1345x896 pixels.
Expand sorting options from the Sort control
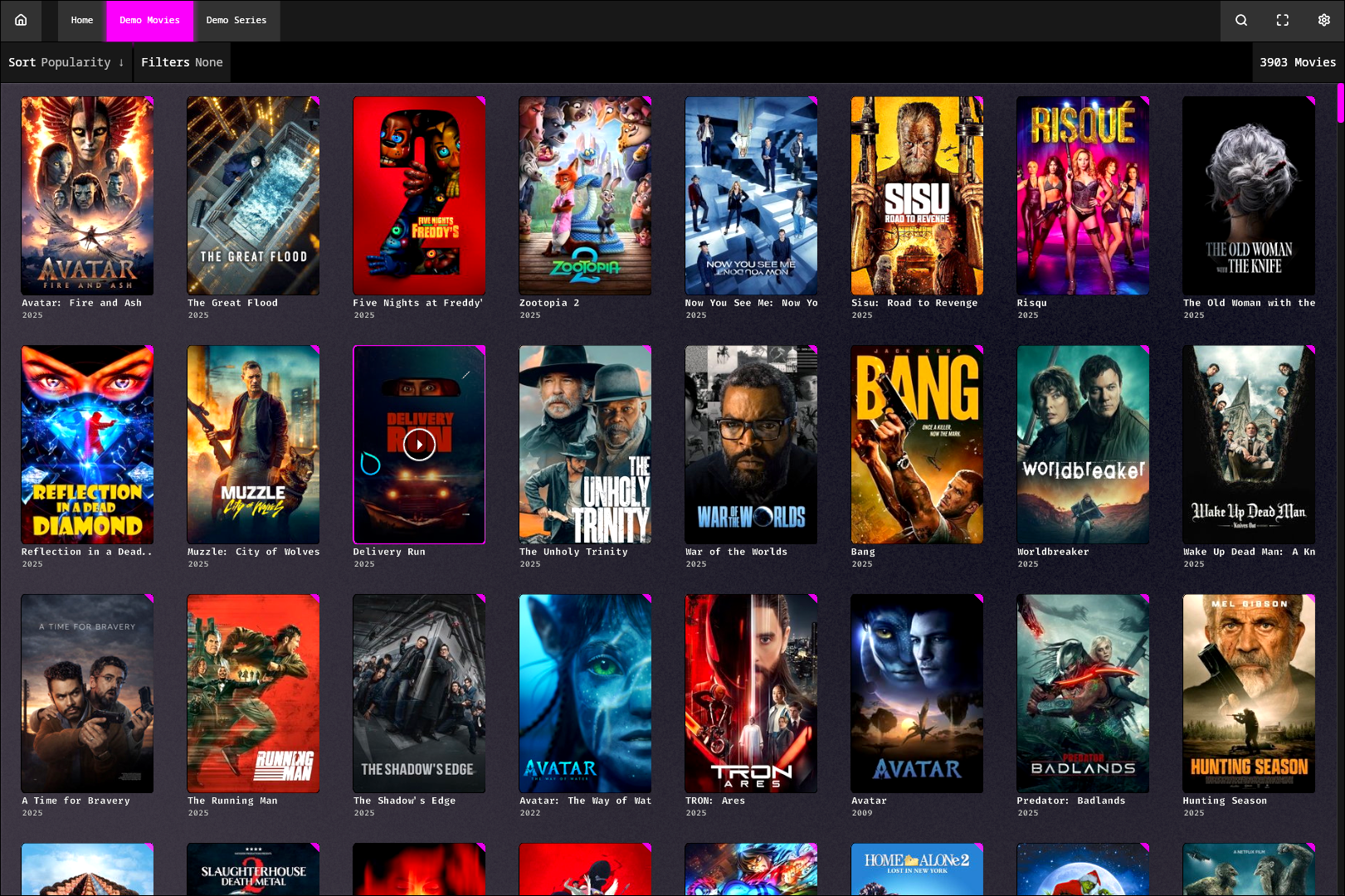pyautogui.click(x=66, y=62)
